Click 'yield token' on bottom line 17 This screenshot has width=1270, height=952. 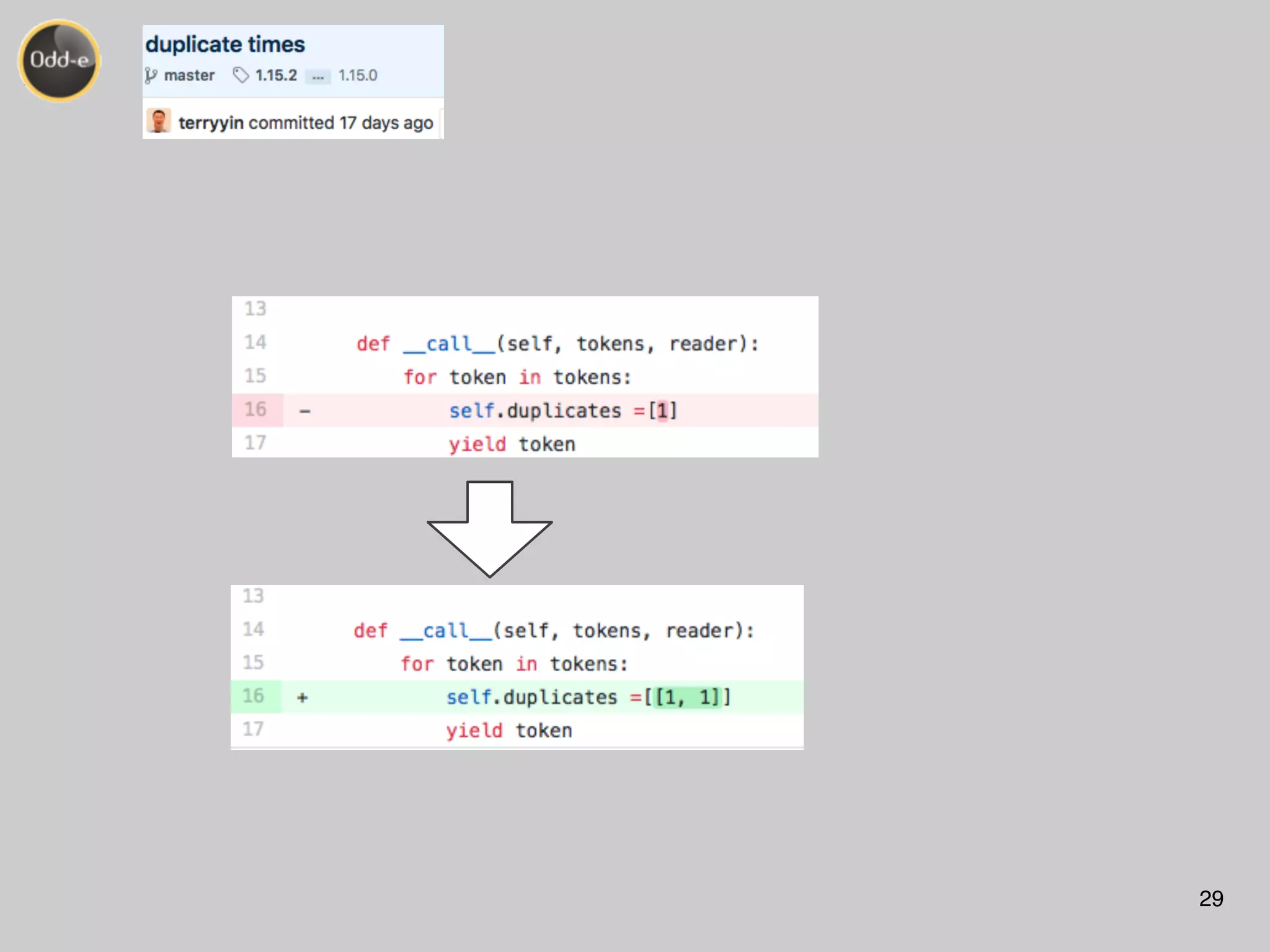pos(508,731)
